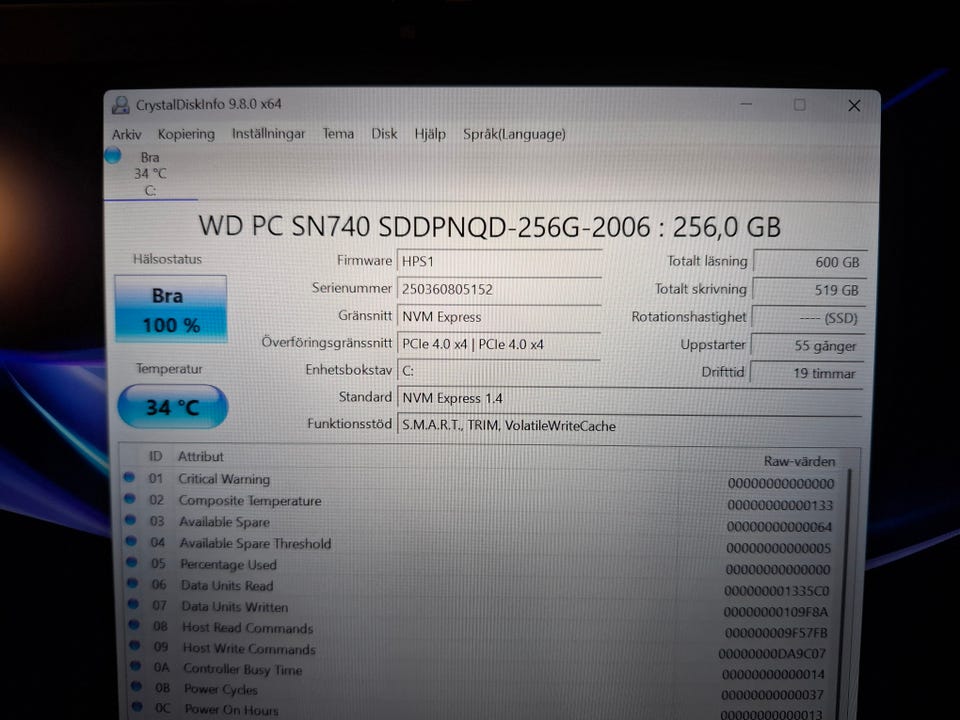This screenshot has width=960, height=720.
Task: Click the status dot for Data Units Read
Action: coord(133,583)
